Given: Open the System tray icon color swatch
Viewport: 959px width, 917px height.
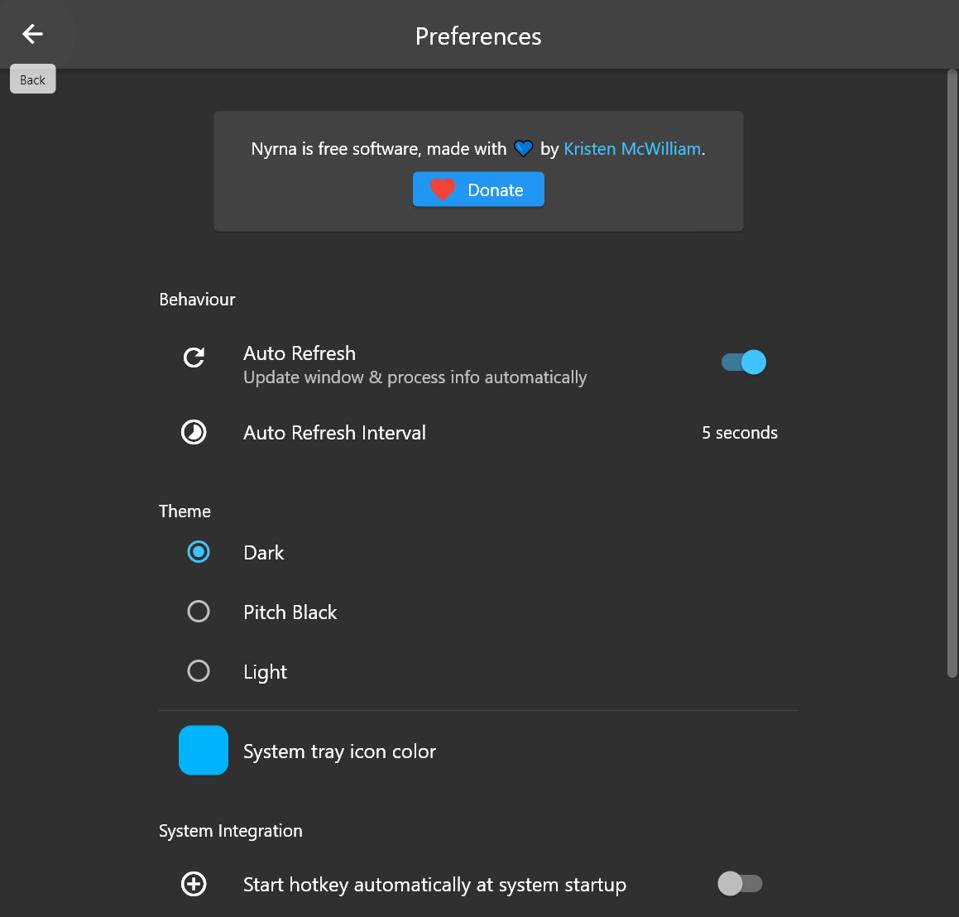Looking at the screenshot, I should [x=203, y=751].
